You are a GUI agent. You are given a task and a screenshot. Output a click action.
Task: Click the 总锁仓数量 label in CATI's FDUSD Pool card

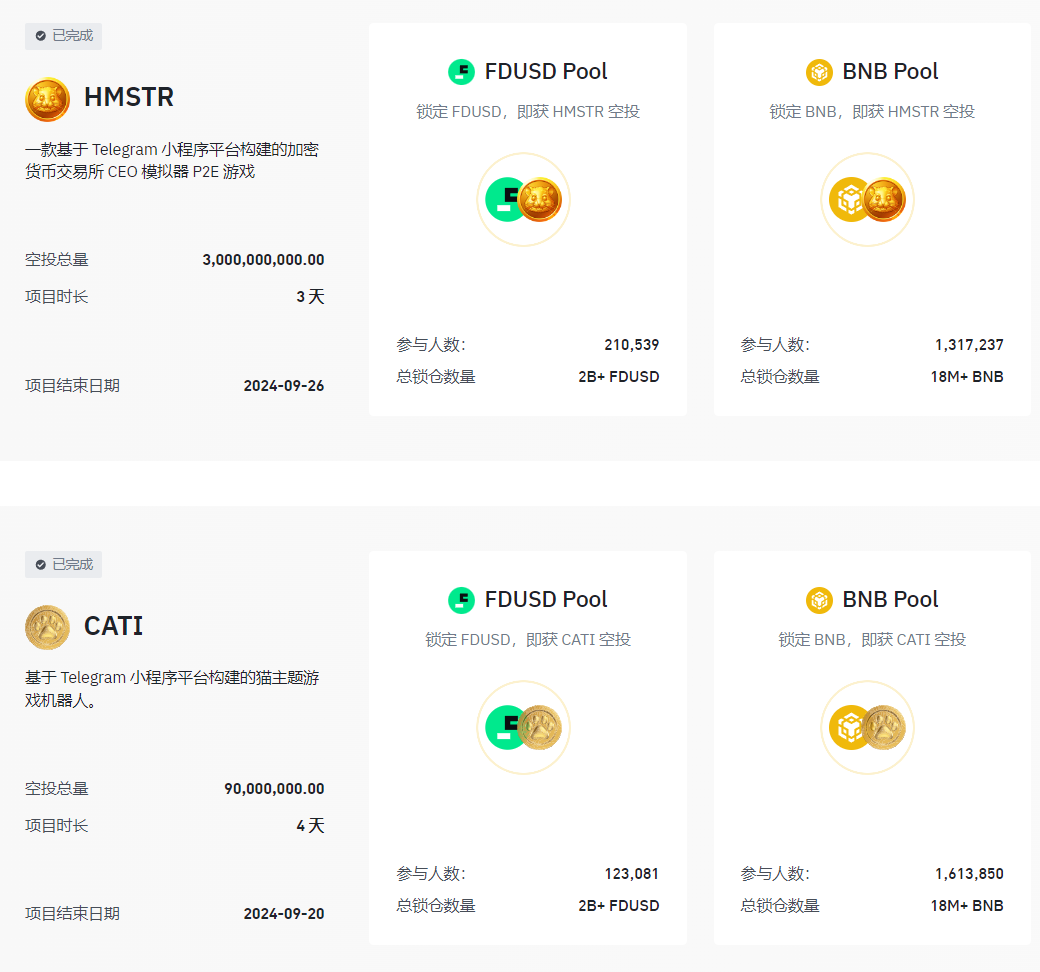coord(436,906)
